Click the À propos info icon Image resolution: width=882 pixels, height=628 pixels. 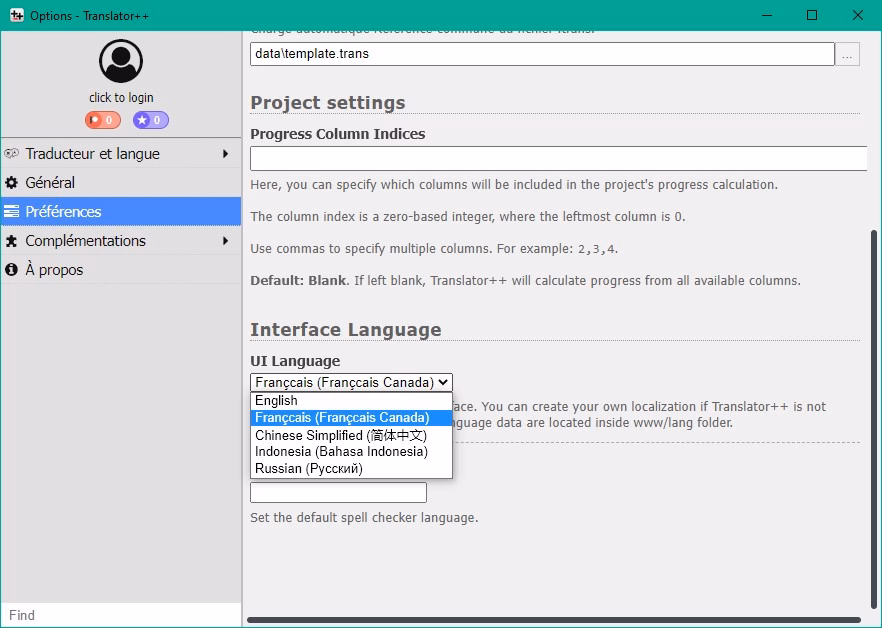[11, 270]
